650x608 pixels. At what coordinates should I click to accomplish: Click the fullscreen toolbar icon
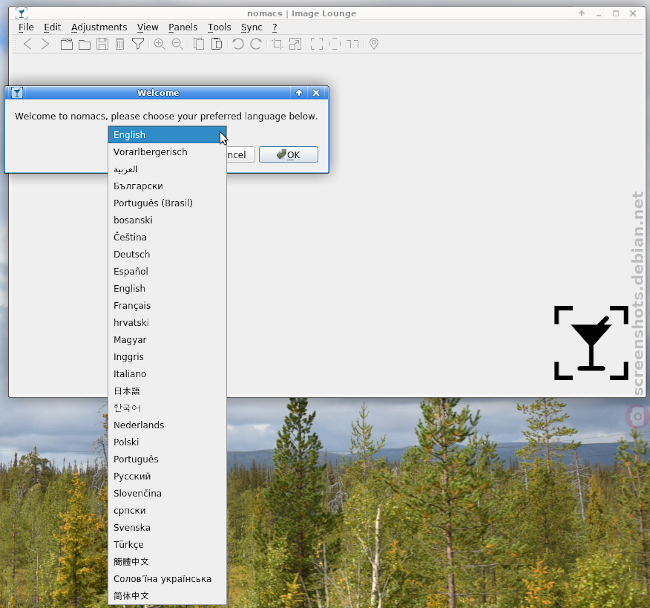pyautogui.click(x=317, y=44)
